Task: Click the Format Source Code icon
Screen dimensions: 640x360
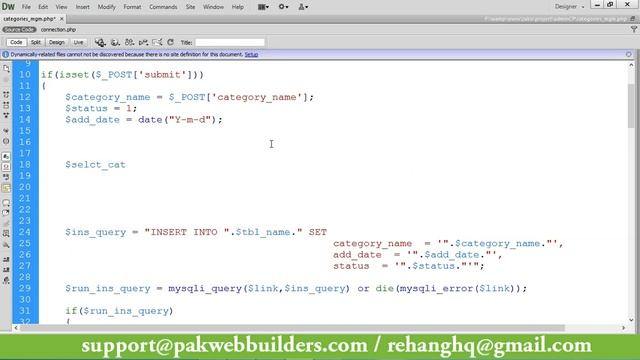Action: coord(6,280)
